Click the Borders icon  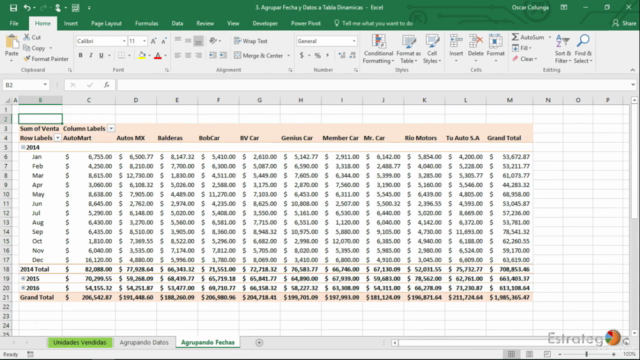[x=122, y=56]
